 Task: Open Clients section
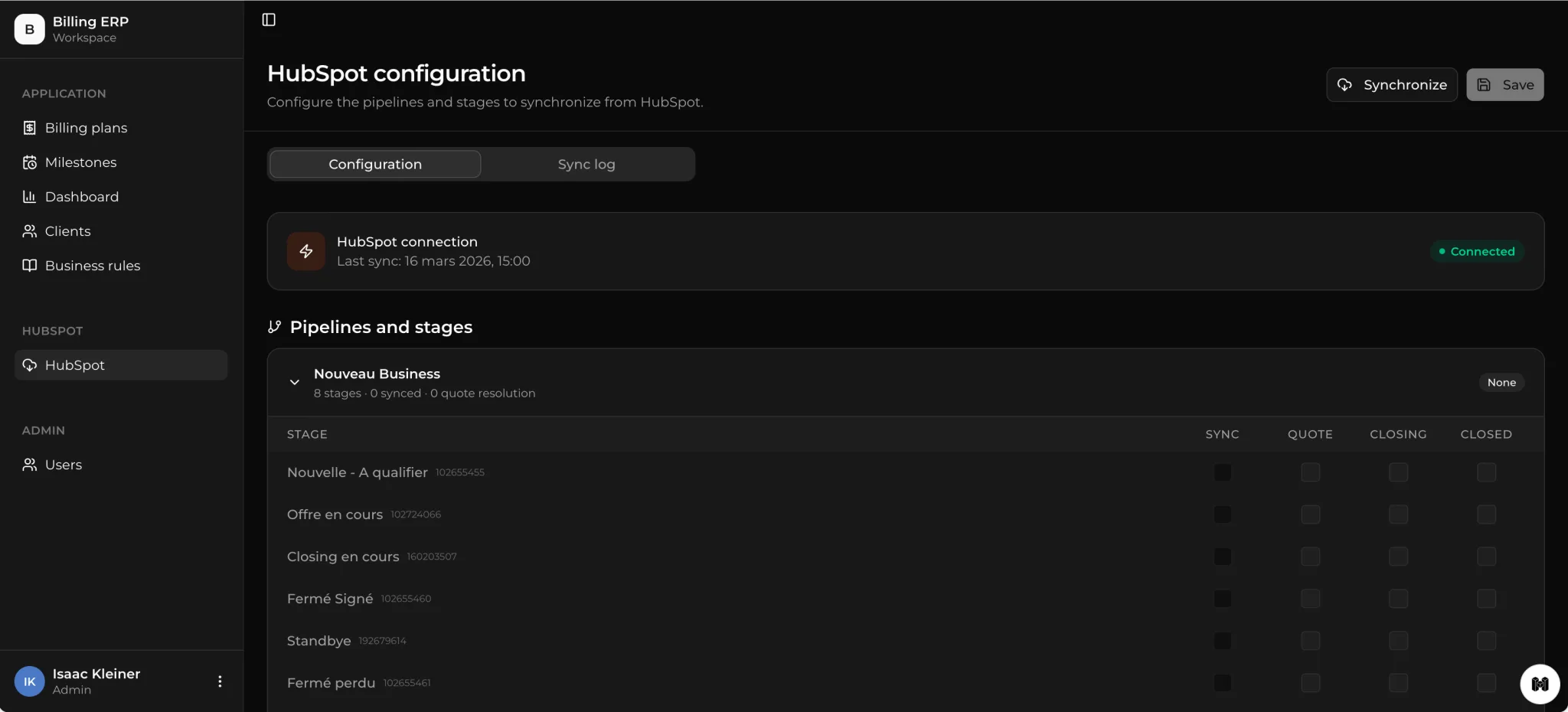point(121,231)
